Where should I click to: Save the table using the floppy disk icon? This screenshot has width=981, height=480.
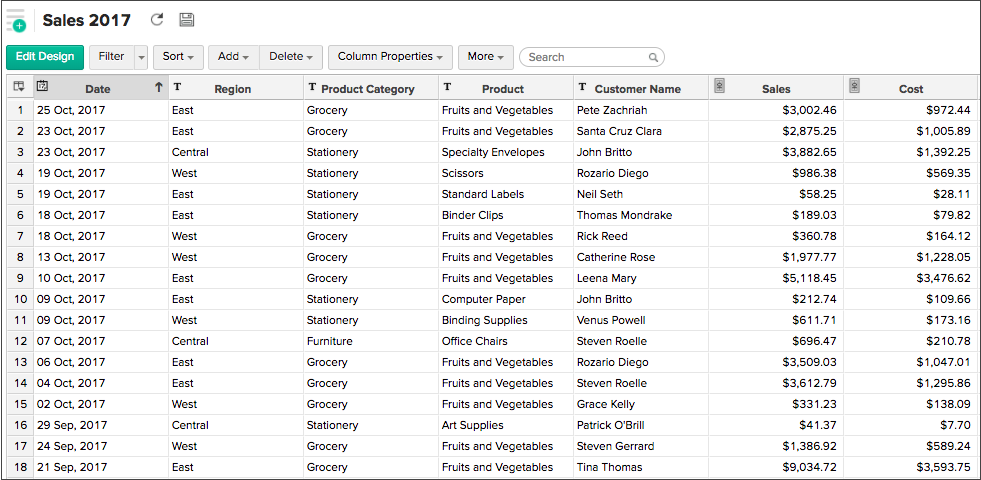[186, 20]
